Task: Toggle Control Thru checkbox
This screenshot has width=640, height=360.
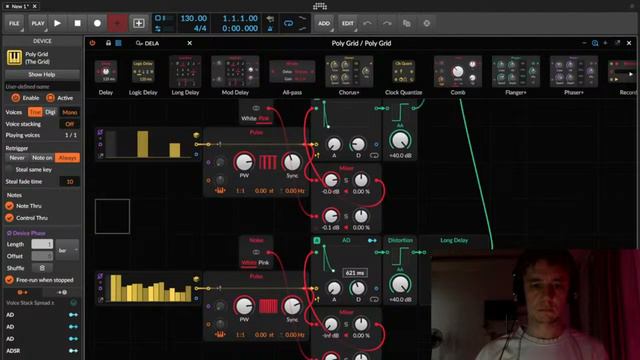Action: click(x=9, y=218)
